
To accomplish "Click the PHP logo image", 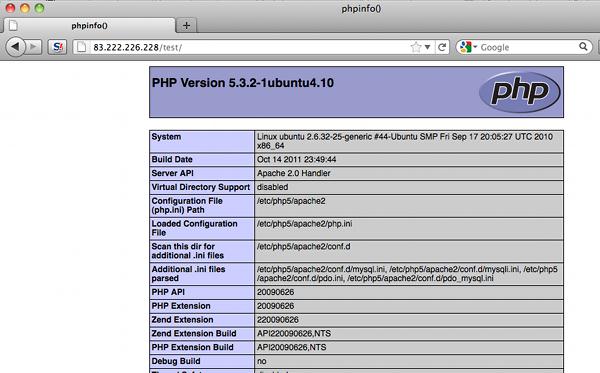I will tap(520, 92).
